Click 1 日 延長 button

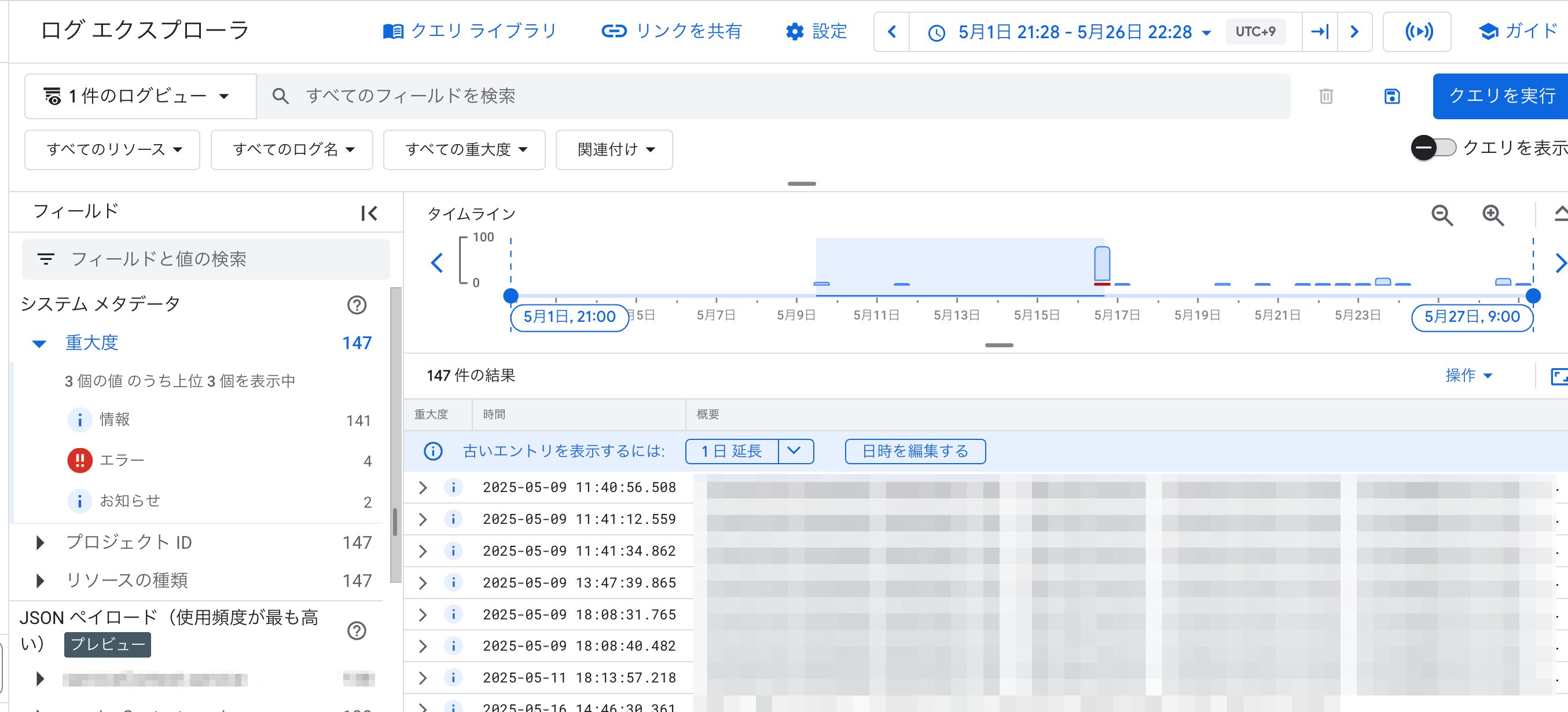point(732,452)
